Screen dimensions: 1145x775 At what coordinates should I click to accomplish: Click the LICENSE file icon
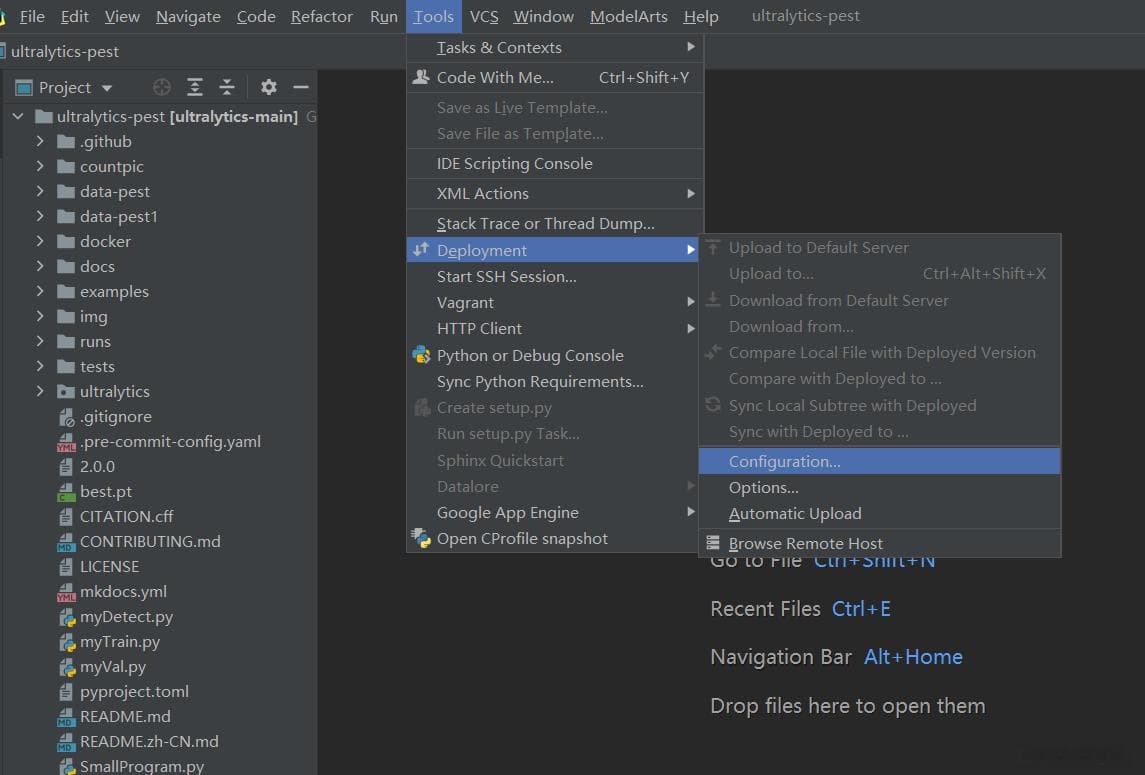(x=66, y=567)
